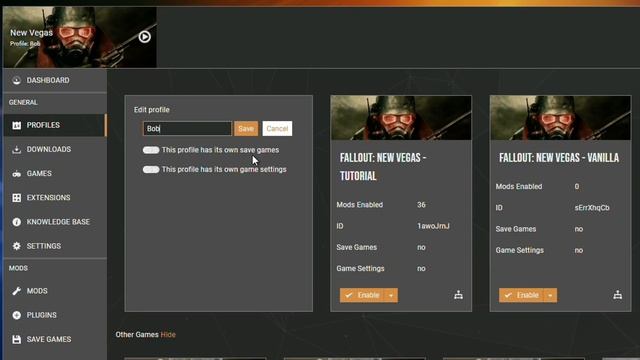Viewport: 640px width, 360px height.
Task: Click the hierarchy icon on Tutorial profile card
Action: [x=458, y=295]
